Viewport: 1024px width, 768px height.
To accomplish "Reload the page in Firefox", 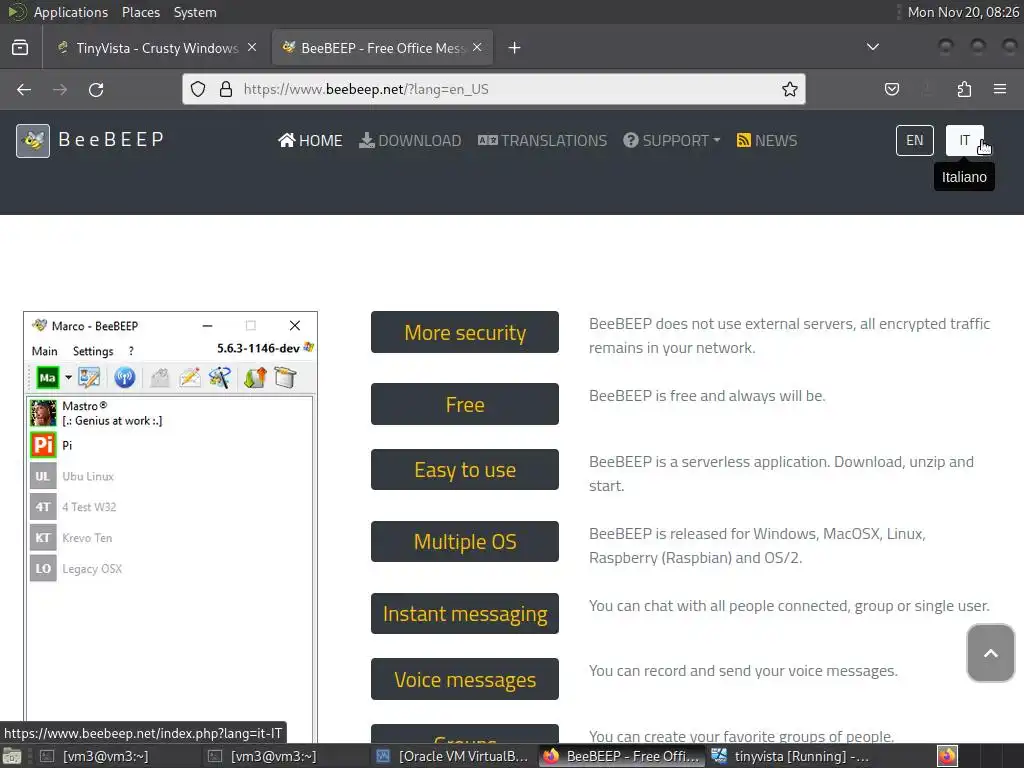I will pyautogui.click(x=96, y=89).
